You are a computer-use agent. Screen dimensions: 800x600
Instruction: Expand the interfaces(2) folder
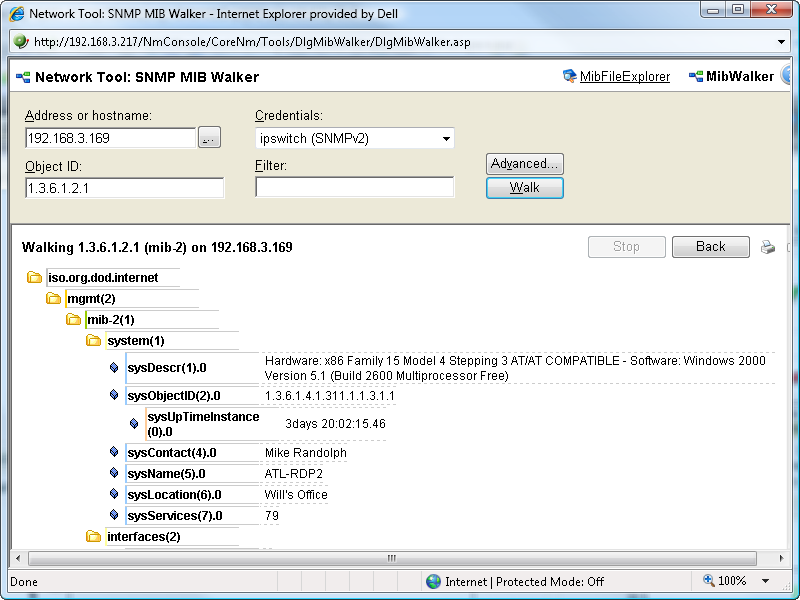[94, 537]
